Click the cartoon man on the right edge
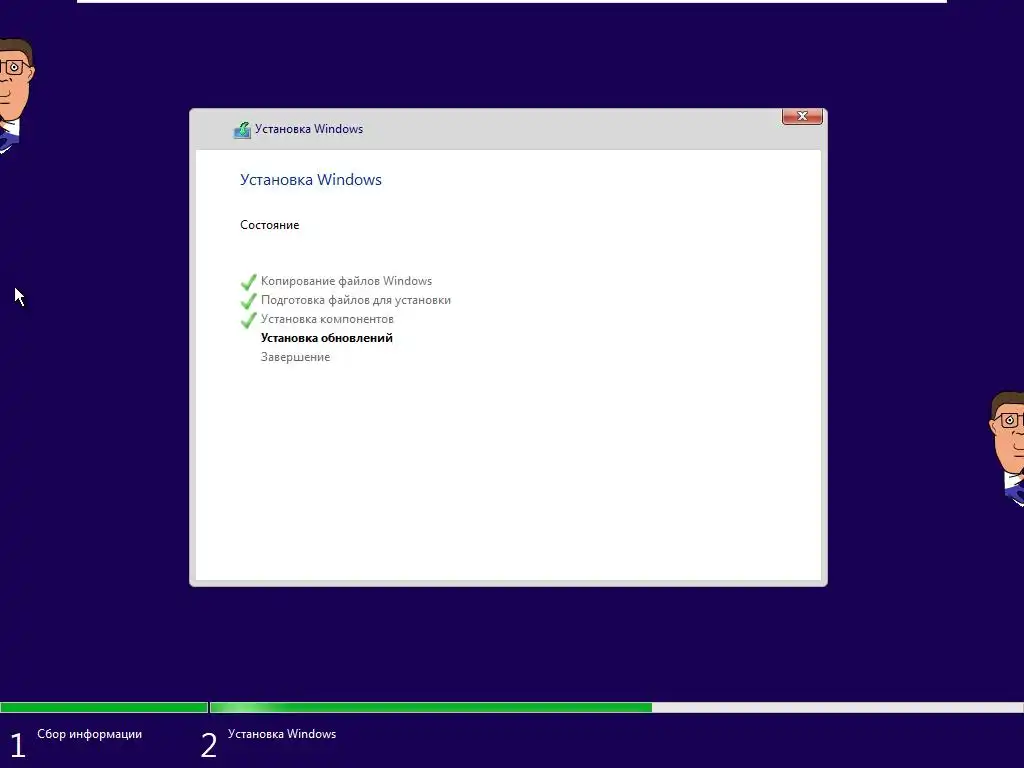The height and width of the screenshot is (768, 1024). coord(1006,449)
